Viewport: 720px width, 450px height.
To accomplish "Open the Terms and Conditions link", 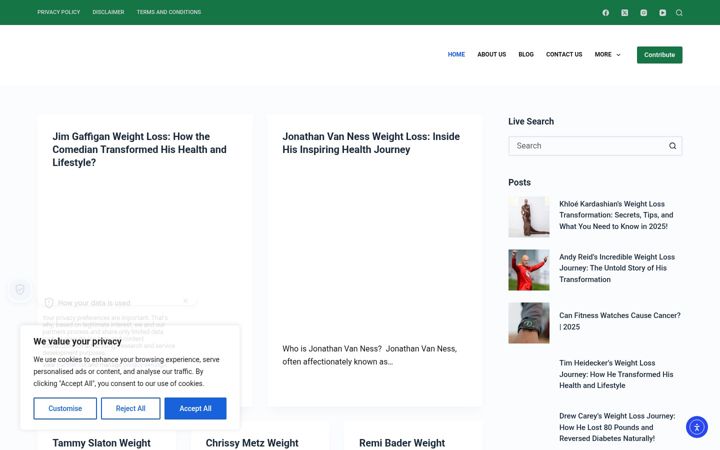I will point(169,12).
